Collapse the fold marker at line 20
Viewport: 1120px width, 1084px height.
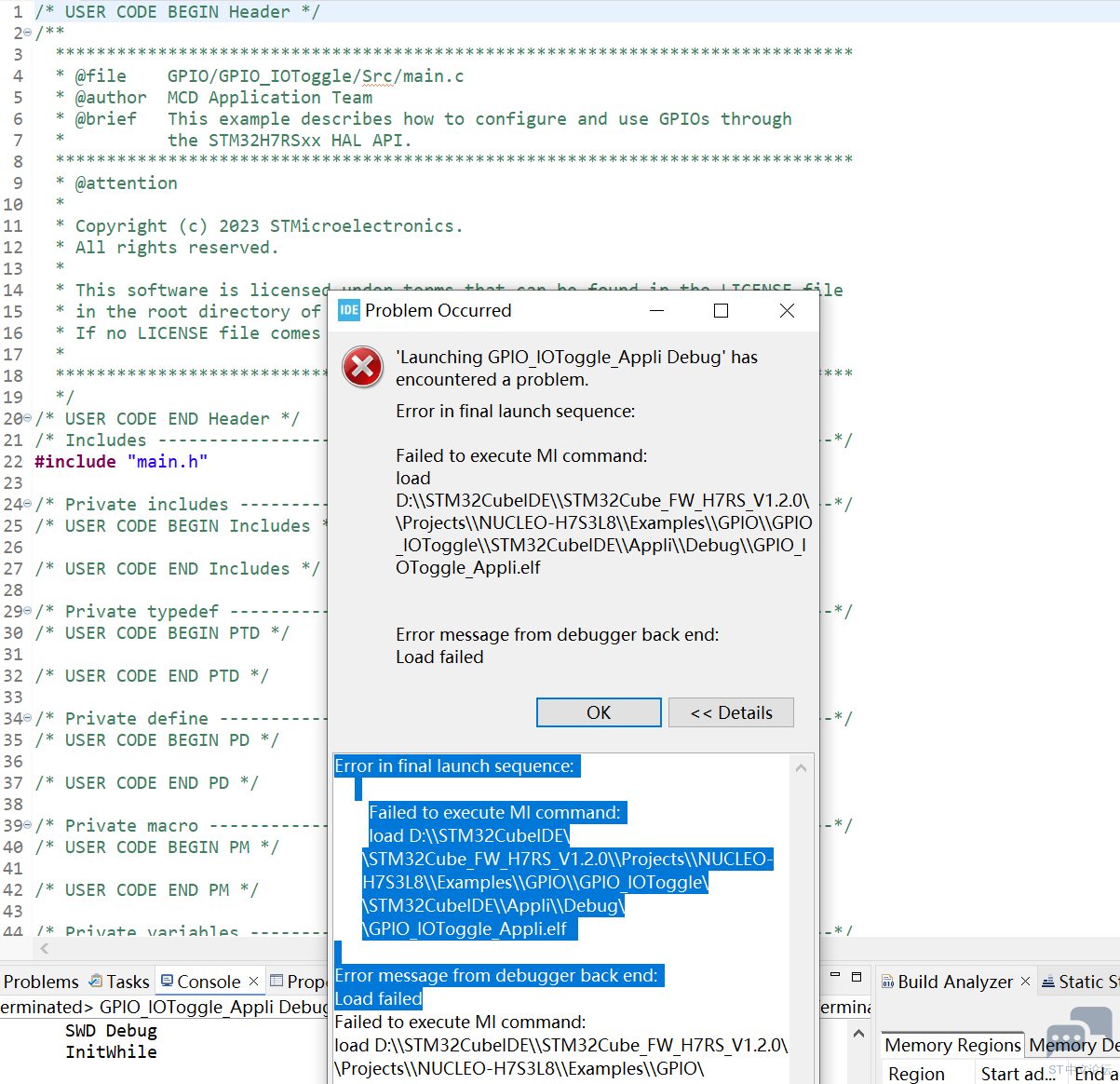click(x=27, y=419)
